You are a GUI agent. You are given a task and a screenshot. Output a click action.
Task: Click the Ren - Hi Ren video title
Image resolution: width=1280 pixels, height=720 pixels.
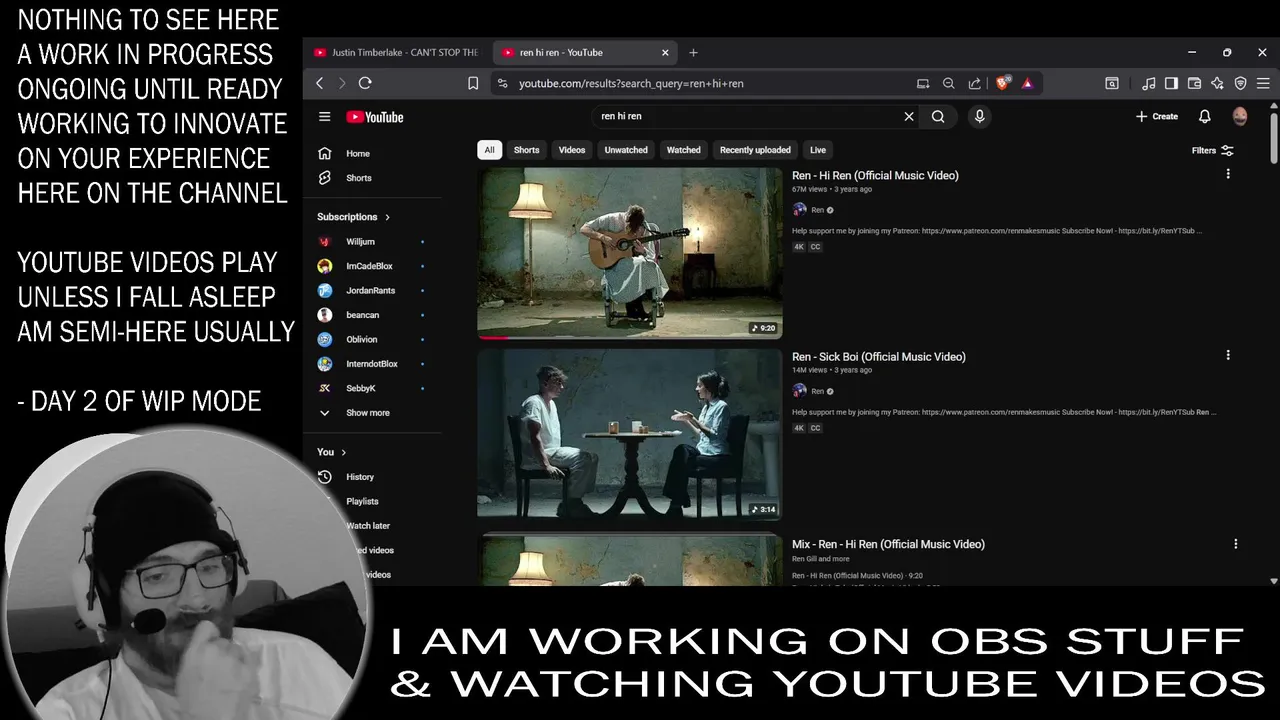click(875, 176)
